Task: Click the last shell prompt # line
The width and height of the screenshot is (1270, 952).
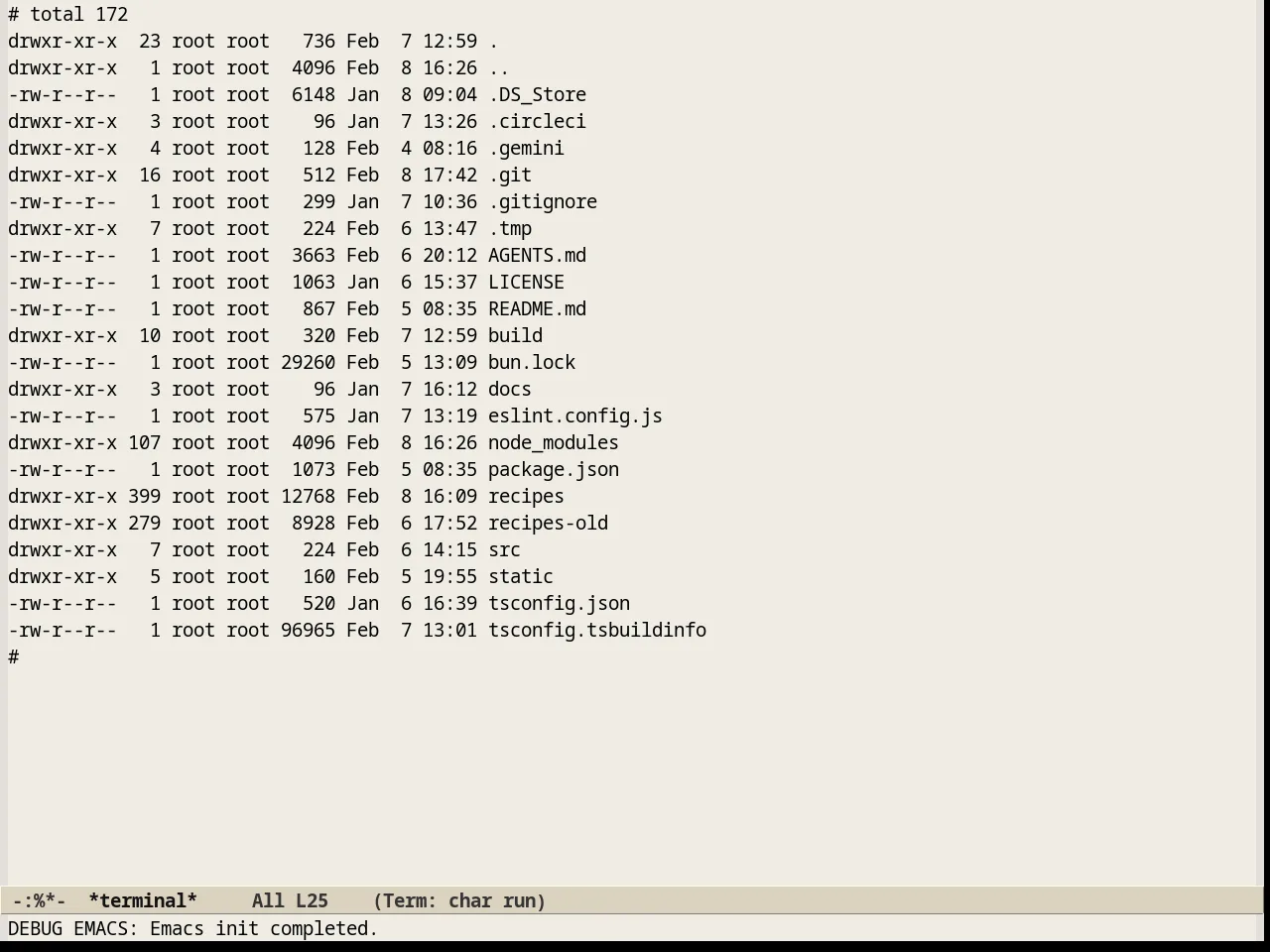Action: tap(14, 657)
